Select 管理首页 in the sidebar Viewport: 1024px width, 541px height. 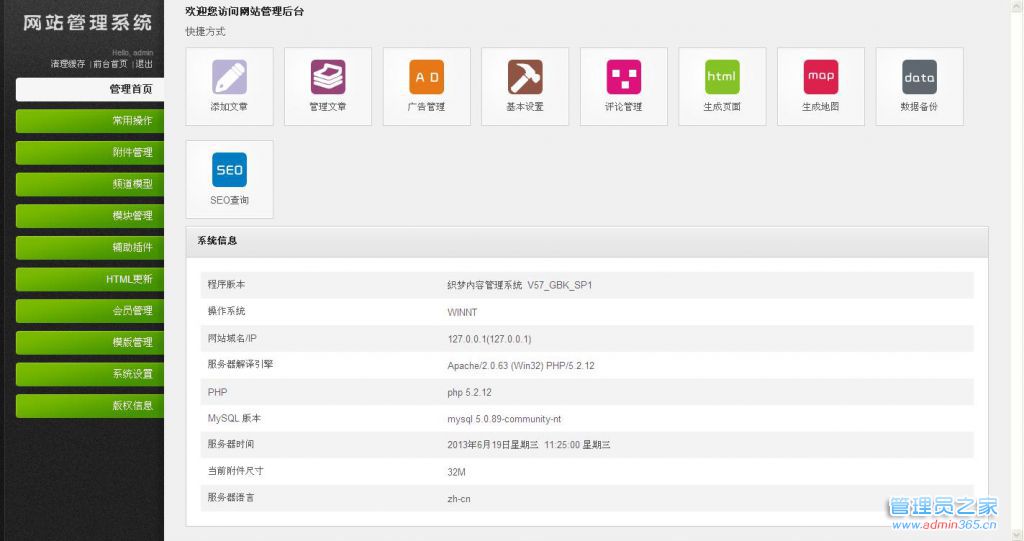coord(90,90)
